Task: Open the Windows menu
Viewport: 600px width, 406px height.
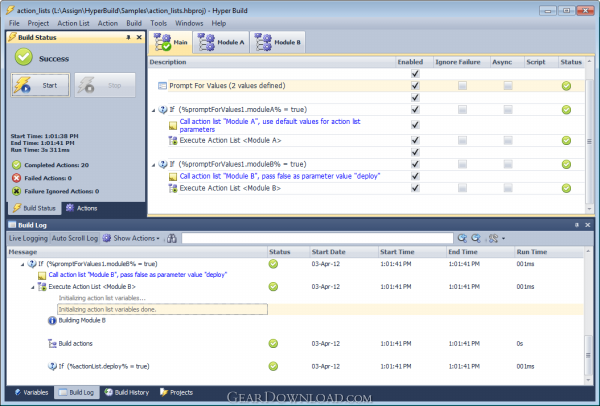Action: (189, 23)
